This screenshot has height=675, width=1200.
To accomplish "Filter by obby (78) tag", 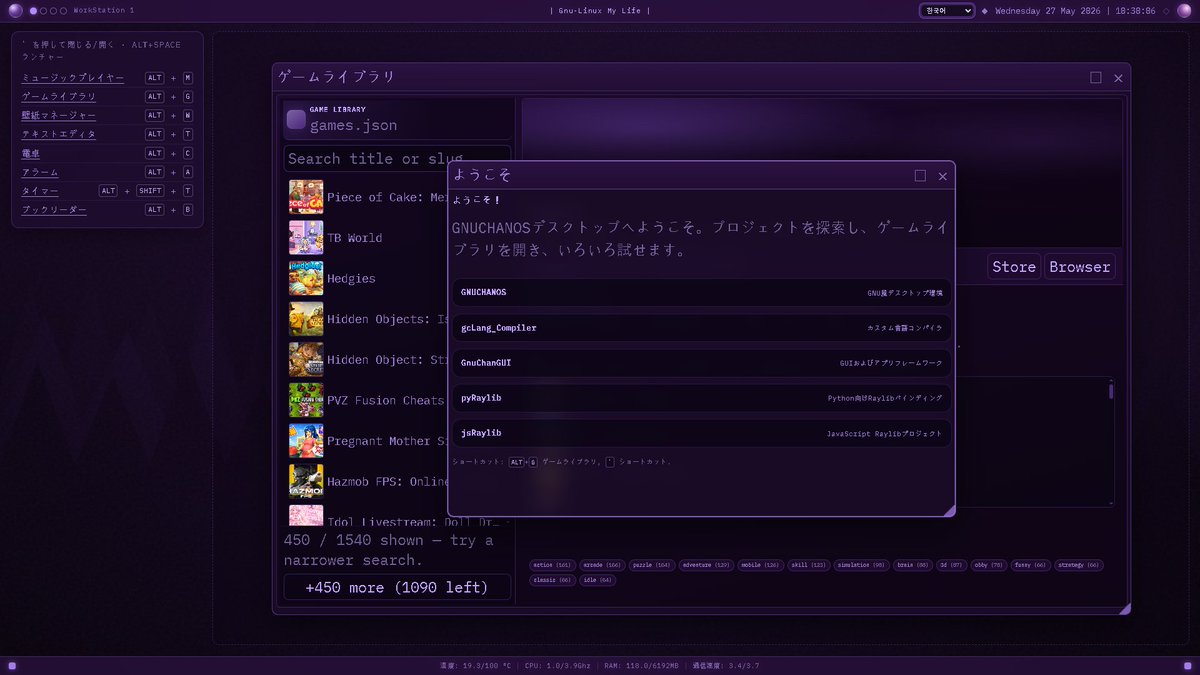I will point(991,565).
